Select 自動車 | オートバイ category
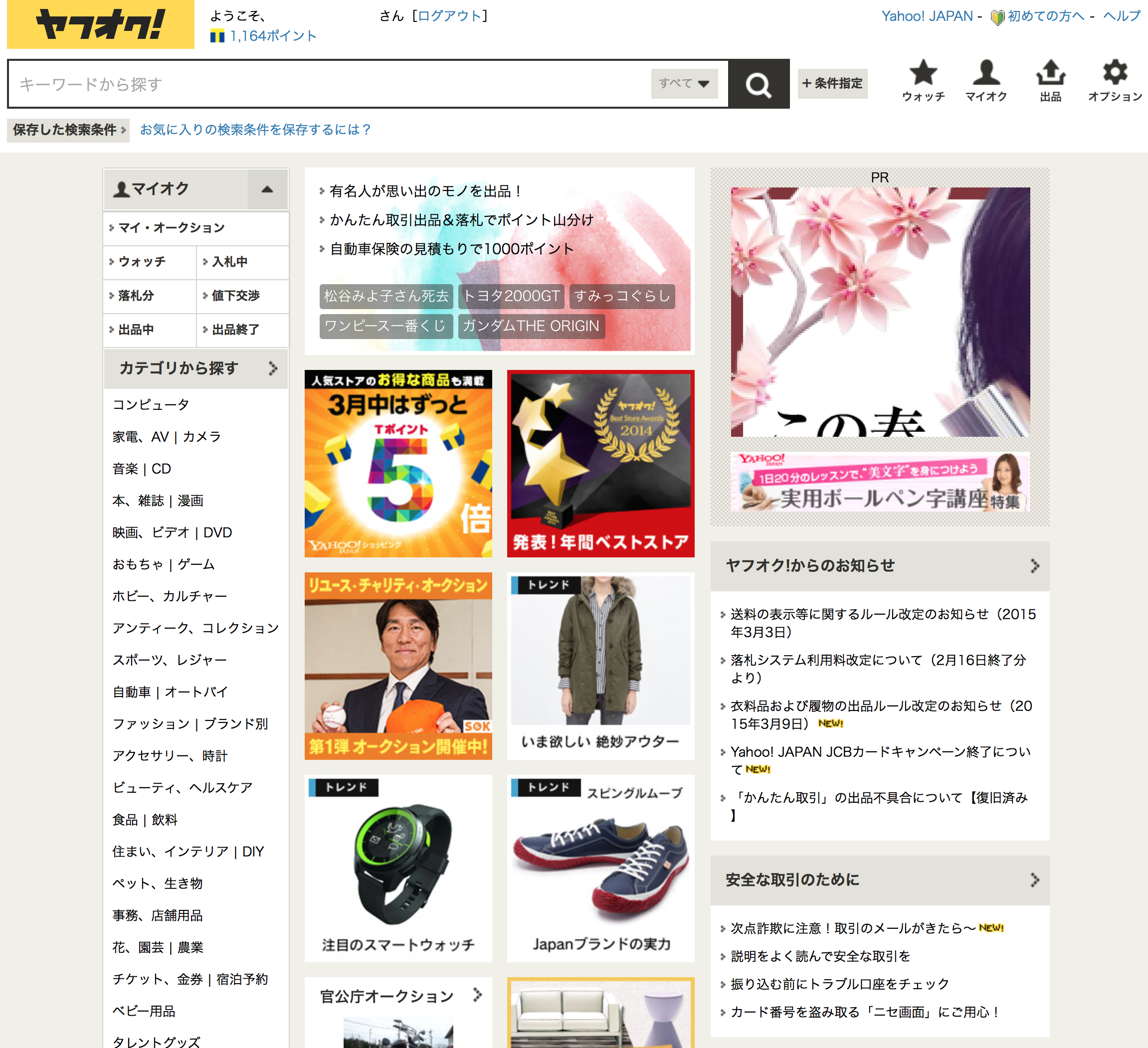The image size is (1148, 1048). pyautogui.click(x=170, y=692)
